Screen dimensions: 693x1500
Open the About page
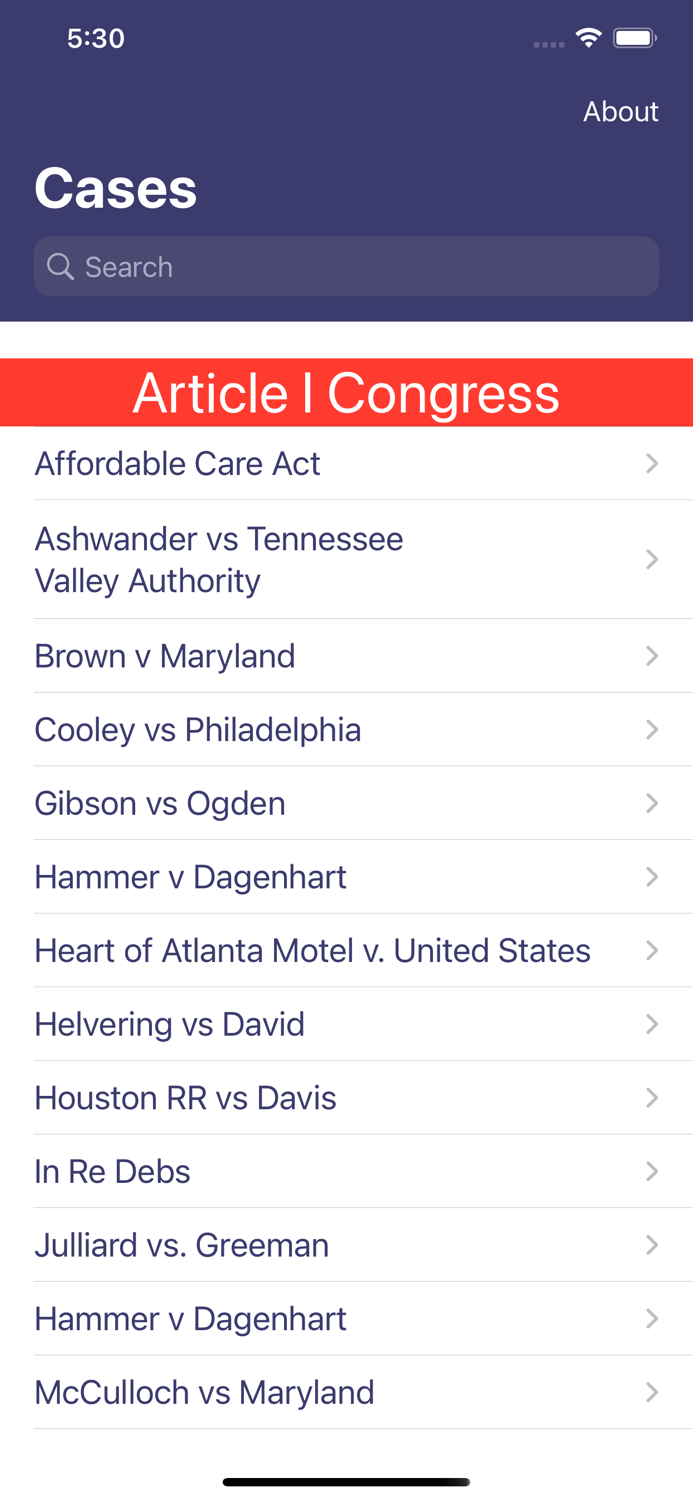(x=620, y=111)
